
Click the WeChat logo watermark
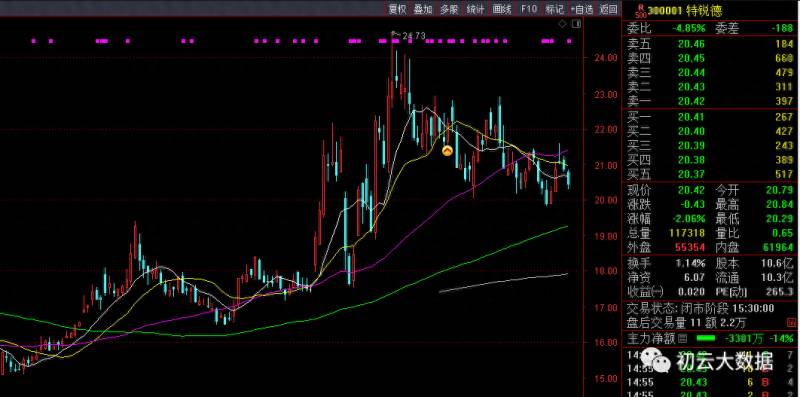click(x=656, y=360)
